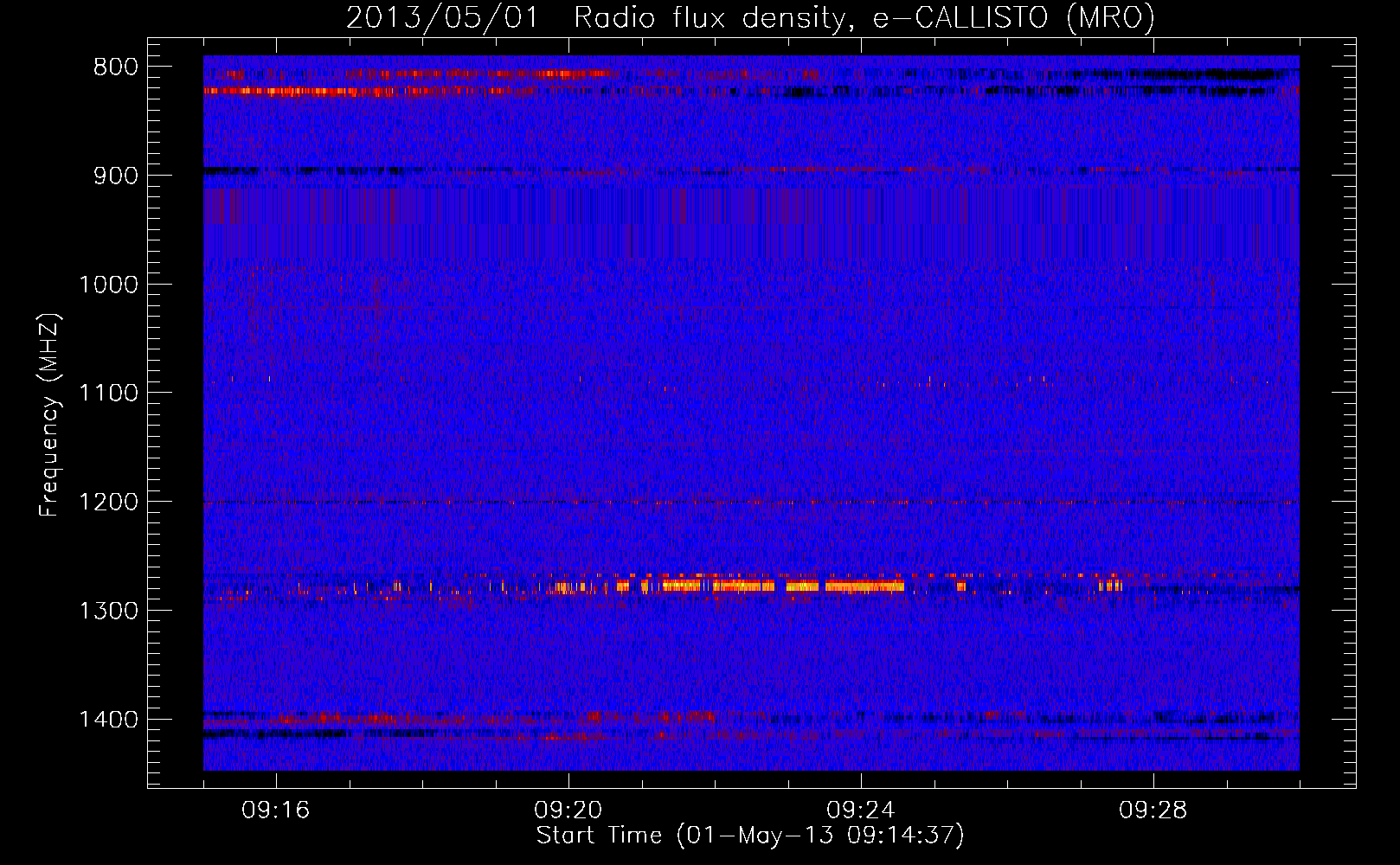This screenshot has width=1400, height=865.
Task: Click the 800 frequency tick label
Action: [115, 67]
